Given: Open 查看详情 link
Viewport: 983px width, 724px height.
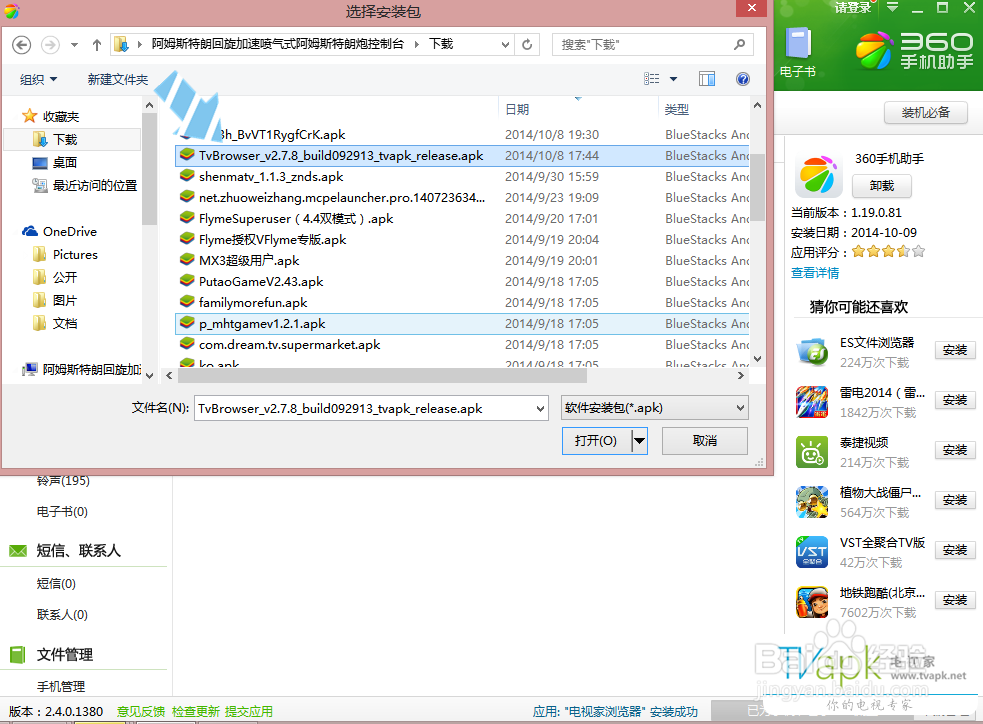Looking at the screenshot, I should 815,273.
